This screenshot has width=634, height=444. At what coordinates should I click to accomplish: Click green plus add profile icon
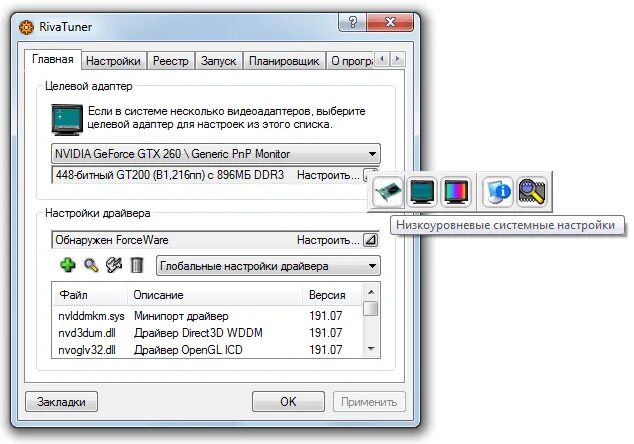point(68,266)
